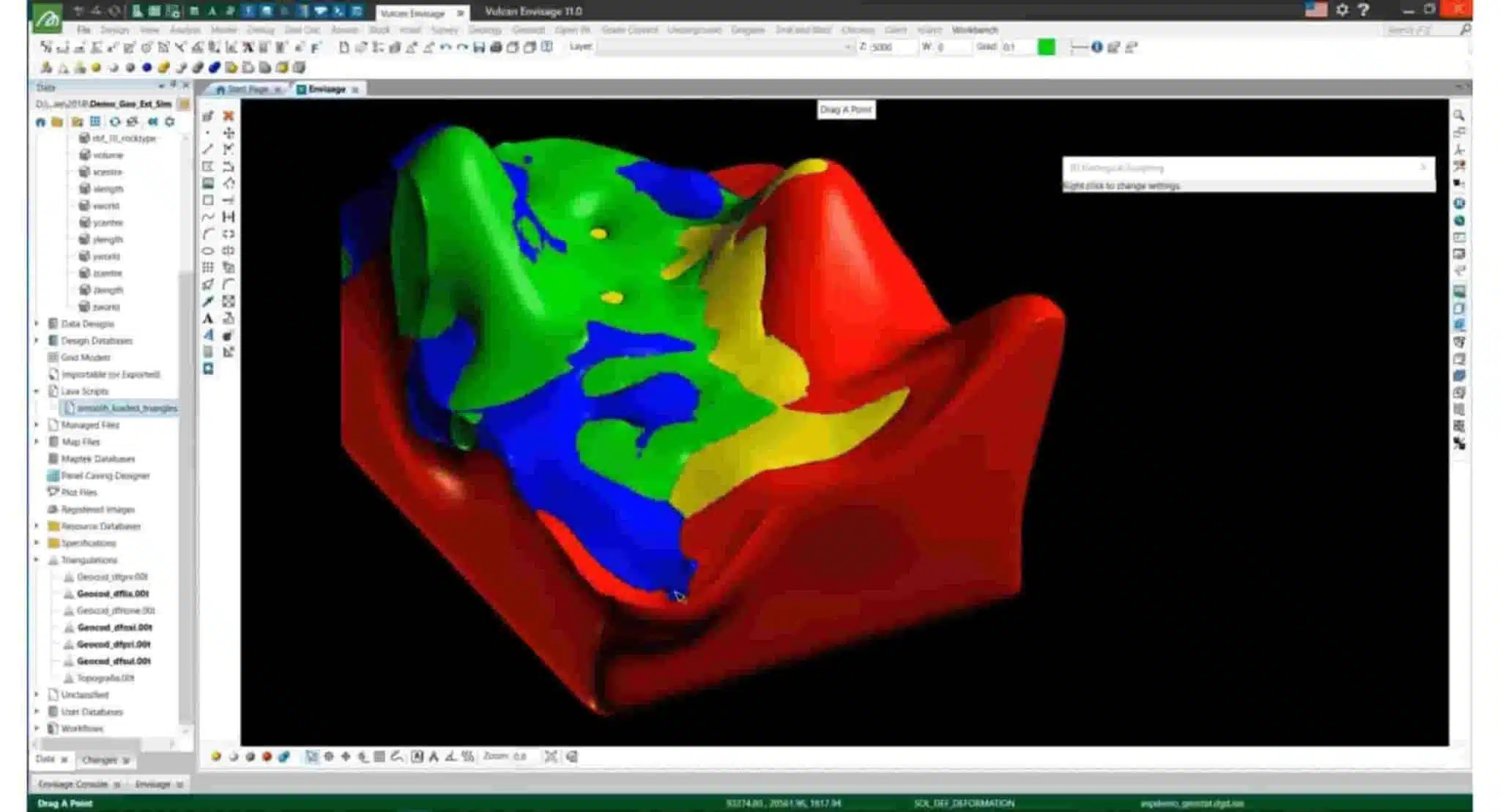Image resolution: width=1500 pixels, height=812 pixels.
Task: Click the yellow ball icon in bottom toolbar
Action: tap(216, 756)
